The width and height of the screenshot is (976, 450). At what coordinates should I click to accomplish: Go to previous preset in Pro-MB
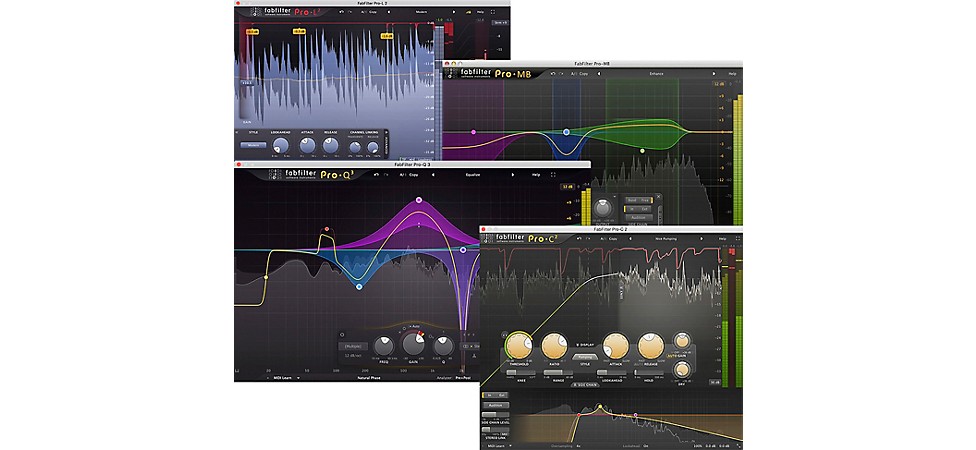point(599,74)
